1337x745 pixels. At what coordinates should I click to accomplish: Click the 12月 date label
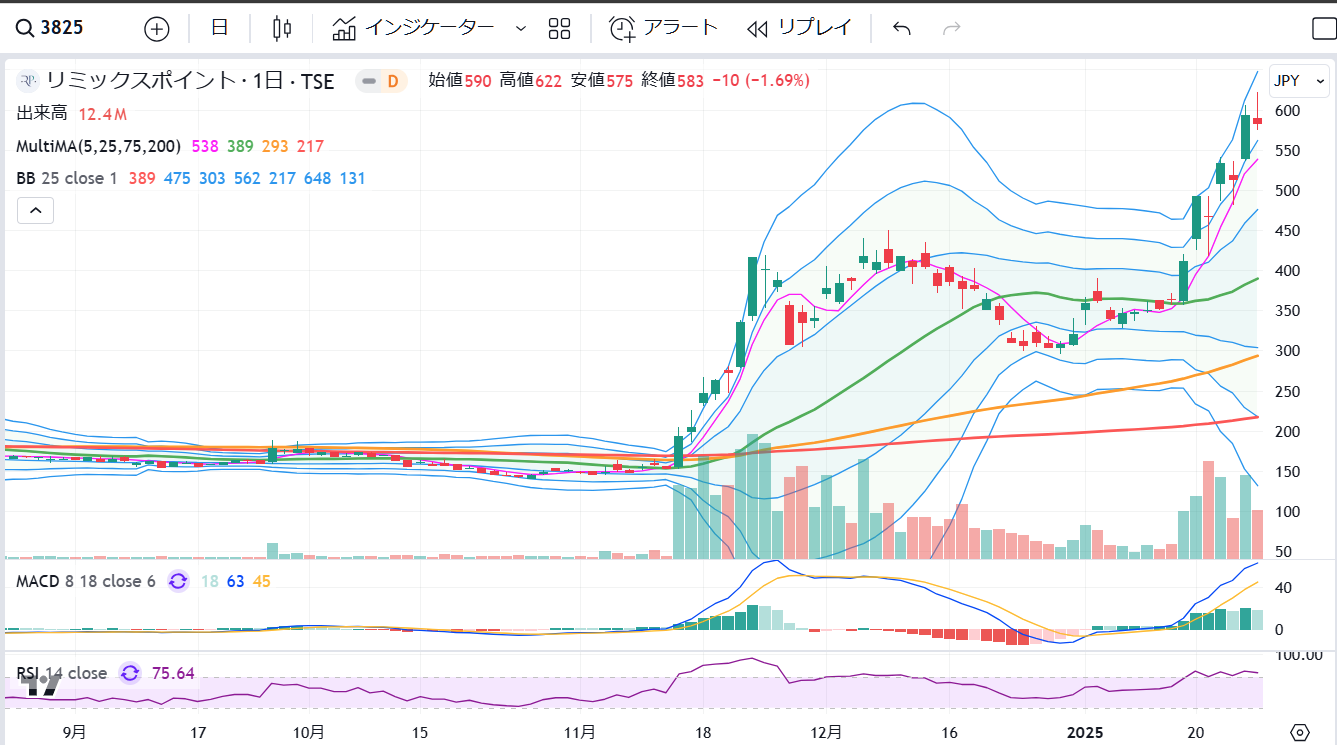[827, 731]
